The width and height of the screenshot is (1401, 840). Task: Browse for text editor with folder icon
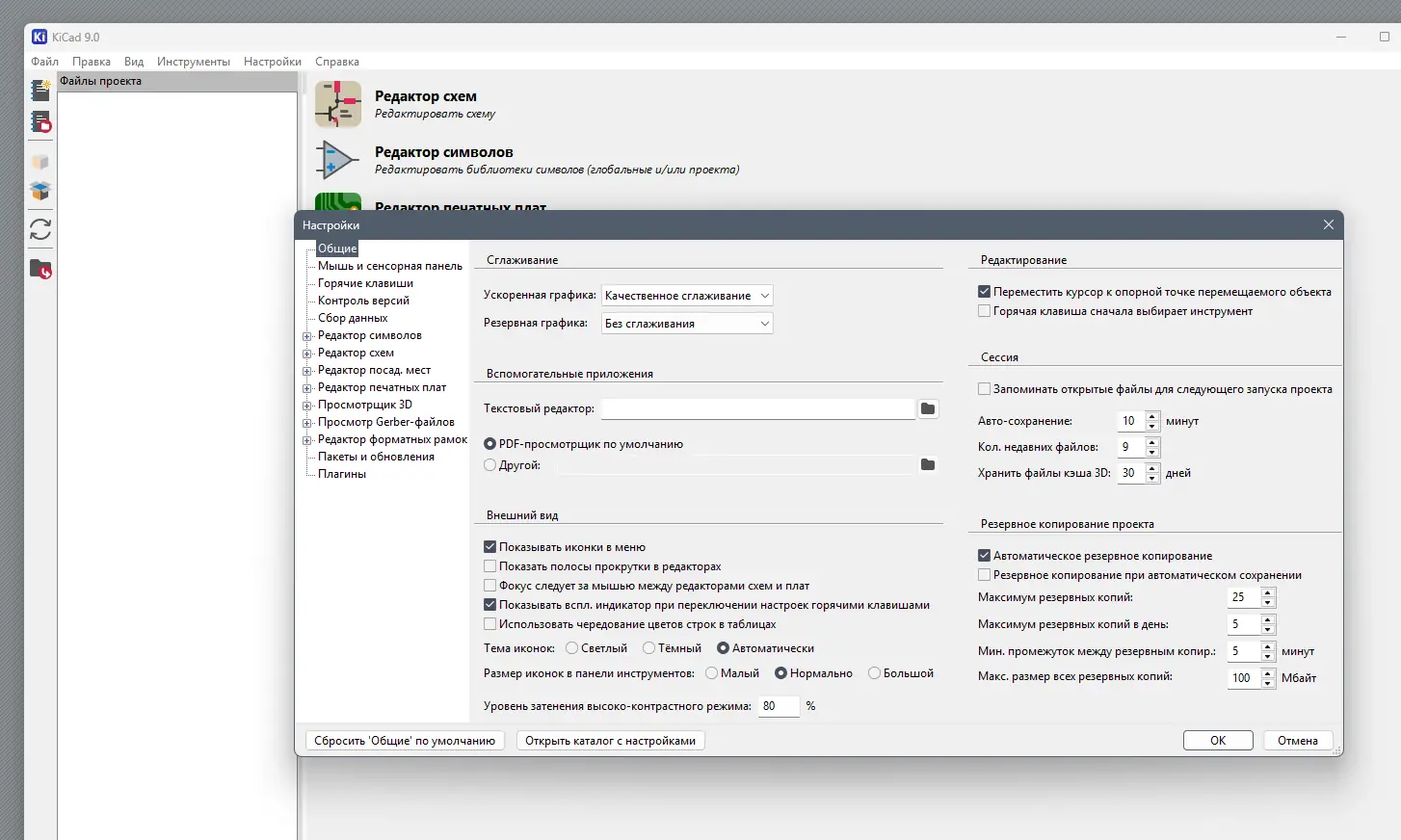click(928, 408)
